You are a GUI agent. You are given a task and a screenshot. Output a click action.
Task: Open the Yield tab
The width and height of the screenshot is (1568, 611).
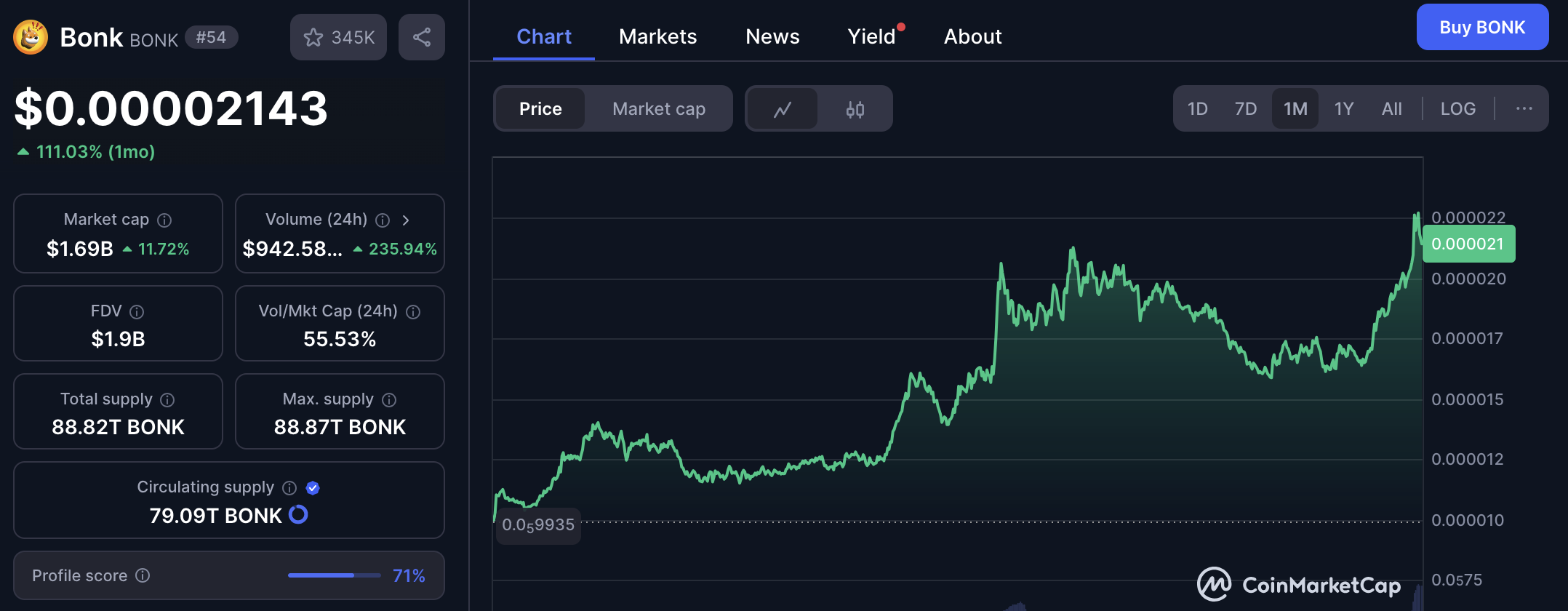(871, 36)
